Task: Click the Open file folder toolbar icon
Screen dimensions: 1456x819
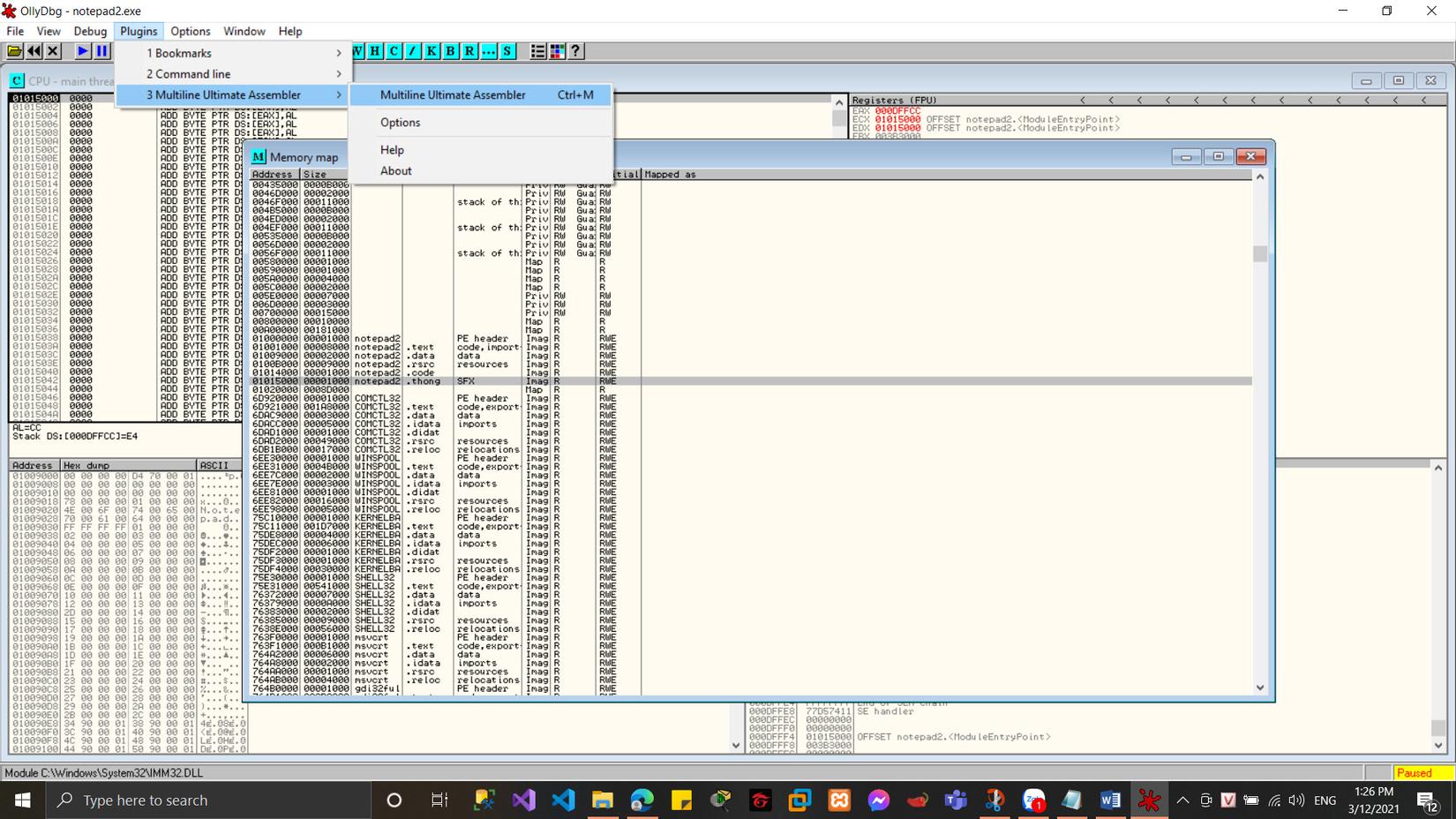Action: point(15,51)
